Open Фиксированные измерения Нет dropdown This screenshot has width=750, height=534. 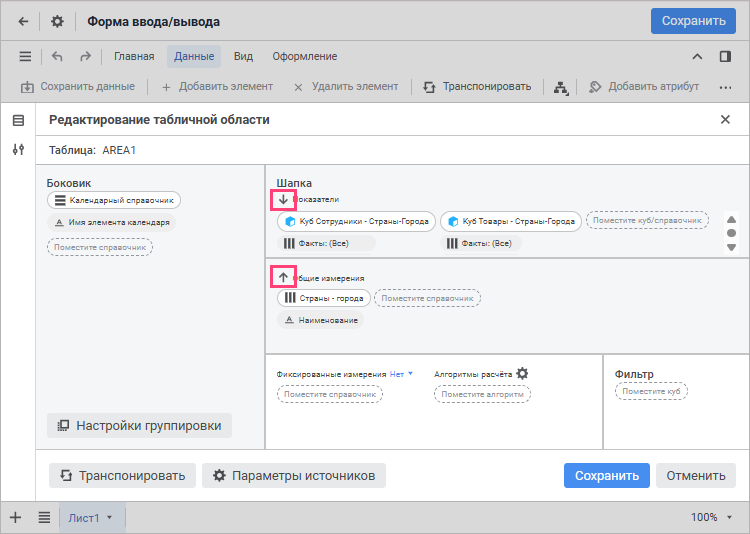[x=401, y=374]
